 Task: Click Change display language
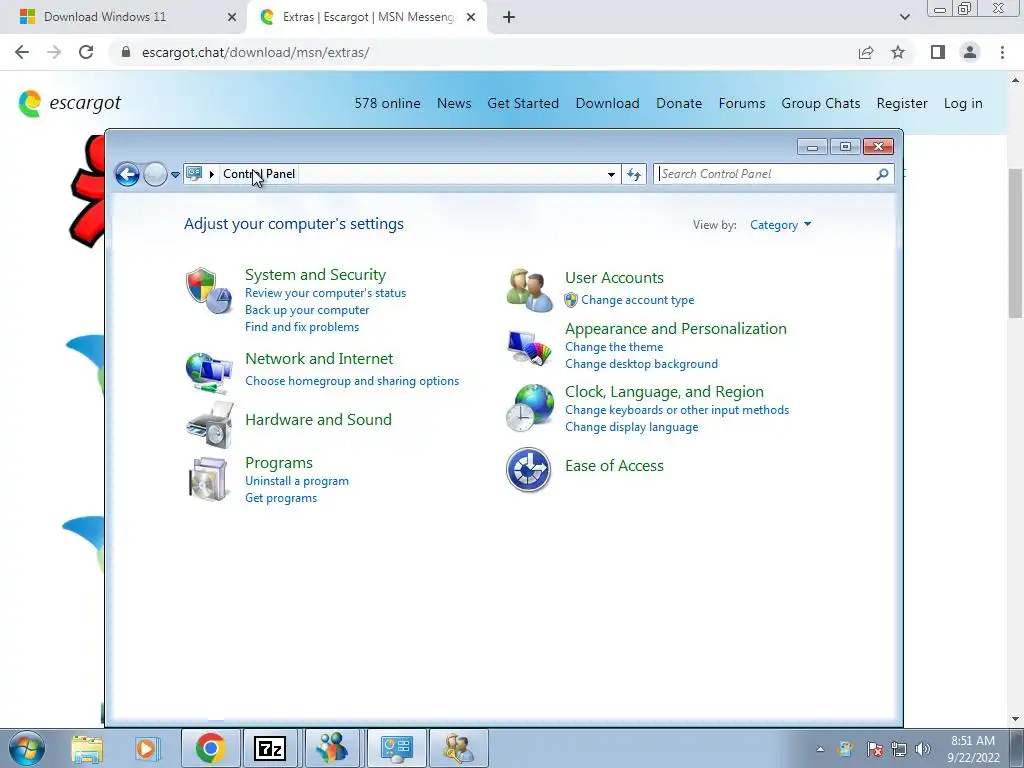click(632, 427)
